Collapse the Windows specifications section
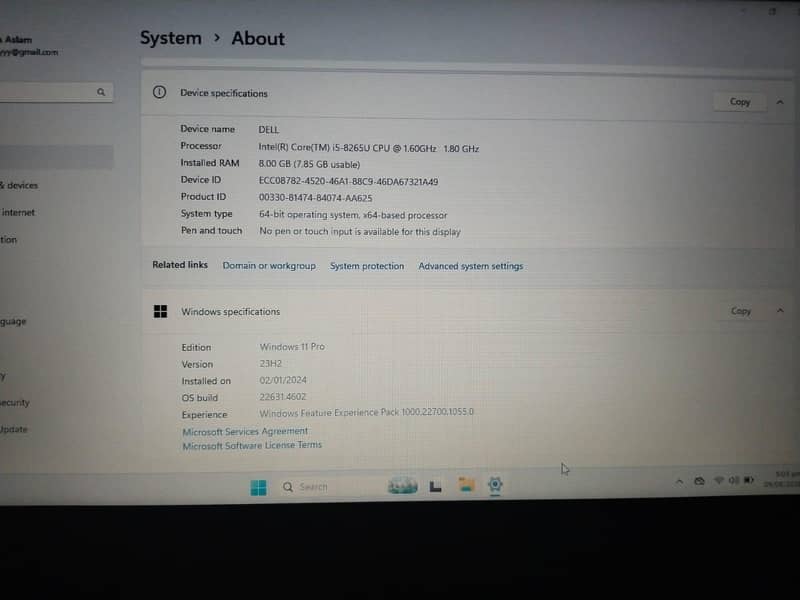The image size is (800, 600). click(780, 310)
